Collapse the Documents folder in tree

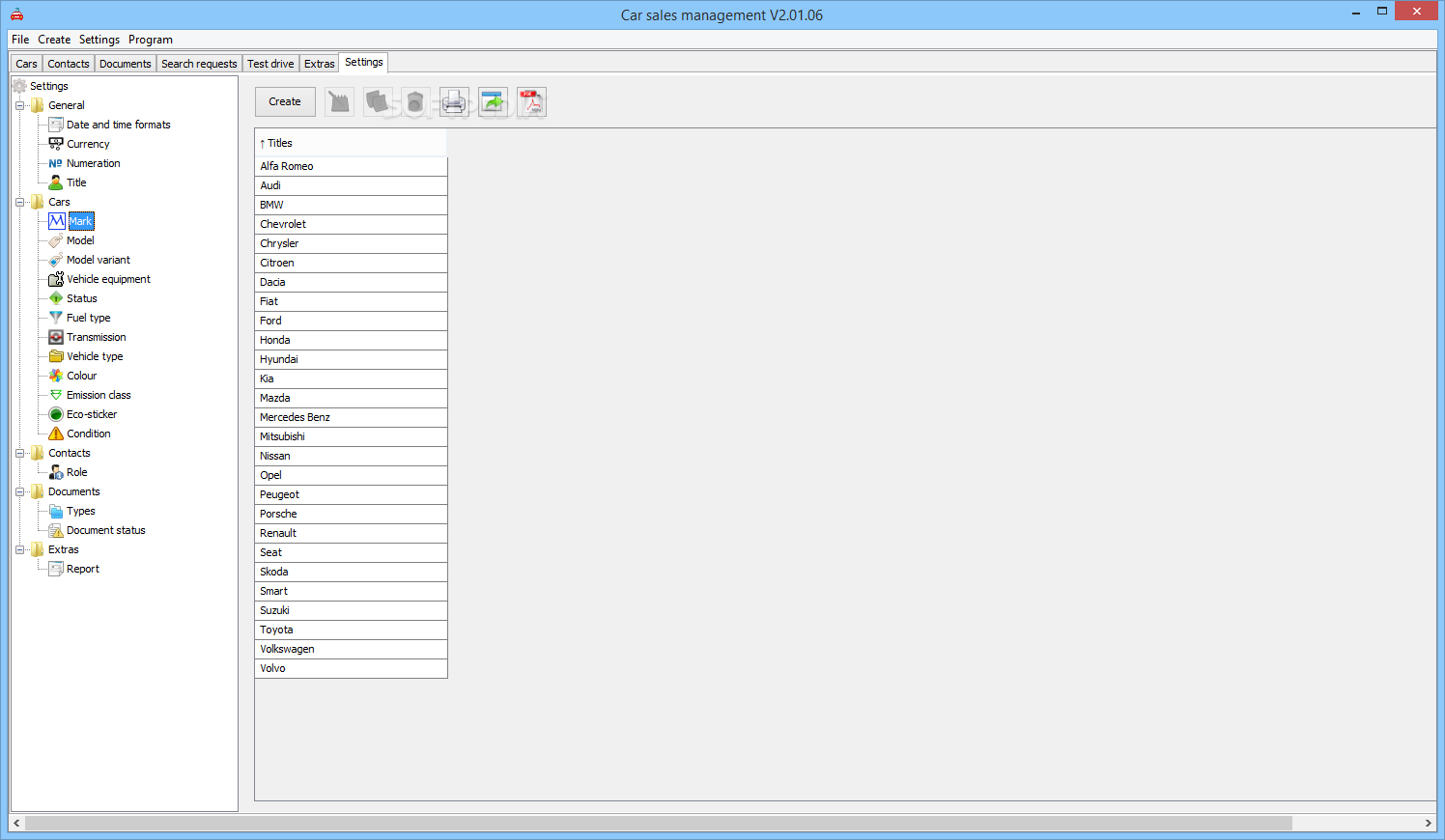tap(19, 491)
